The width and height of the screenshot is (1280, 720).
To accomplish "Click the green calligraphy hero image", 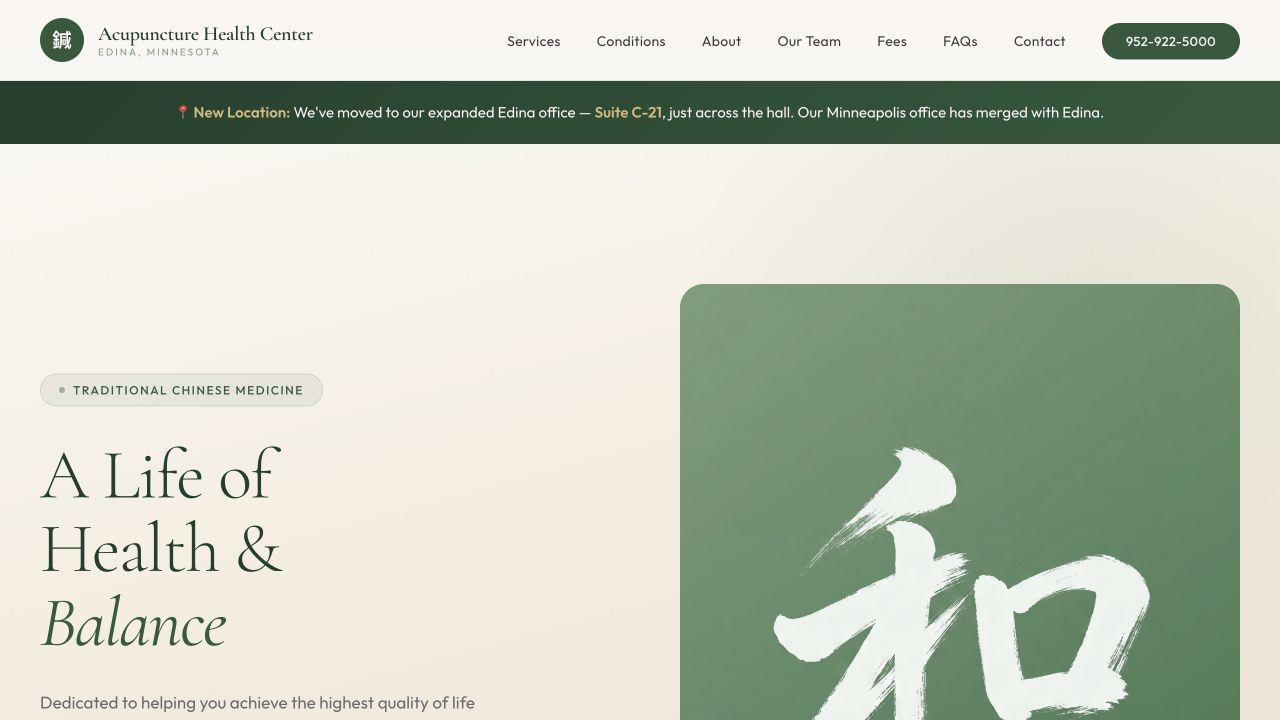I will point(960,502).
